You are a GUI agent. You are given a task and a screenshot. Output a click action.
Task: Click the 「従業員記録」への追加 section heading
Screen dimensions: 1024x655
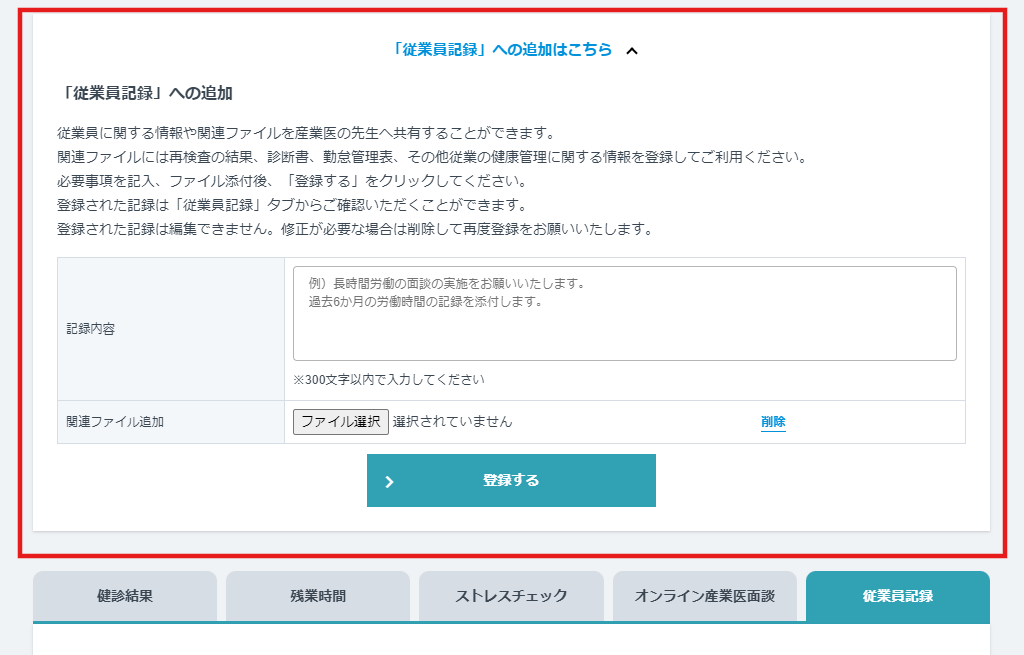click(x=146, y=93)
